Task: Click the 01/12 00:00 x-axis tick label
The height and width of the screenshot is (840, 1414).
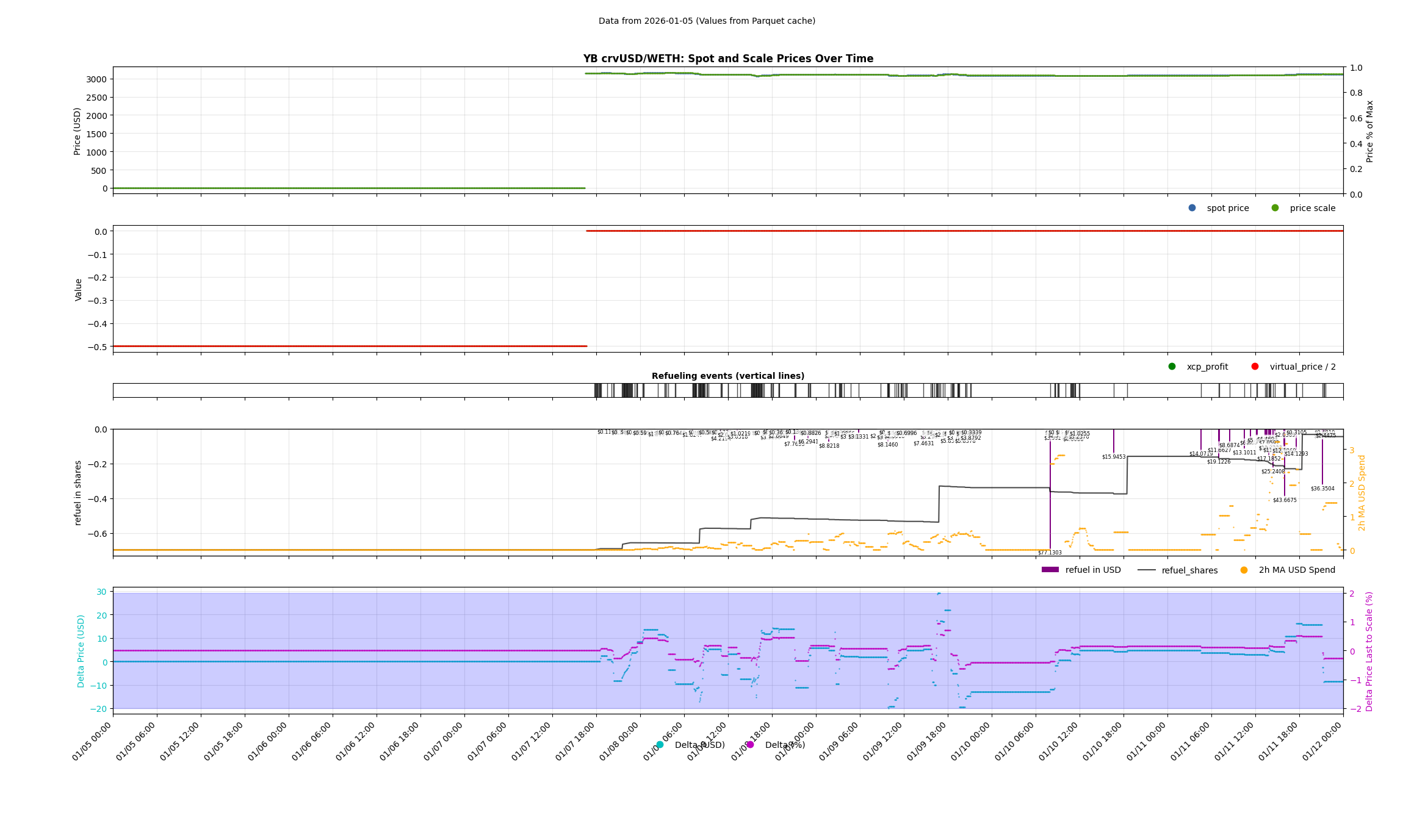Action: click(1322, 742)
